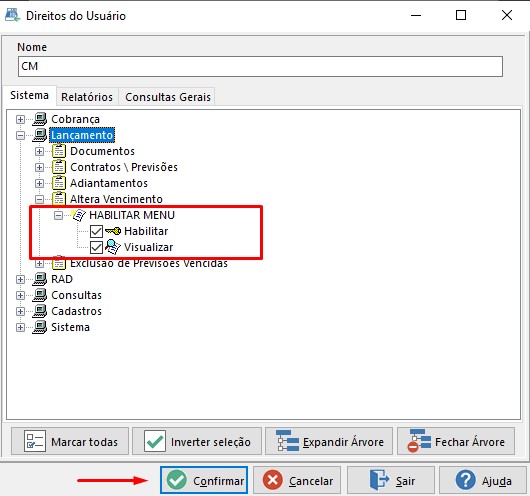Uncheck the Visualizar checkbox

(96, 247)
